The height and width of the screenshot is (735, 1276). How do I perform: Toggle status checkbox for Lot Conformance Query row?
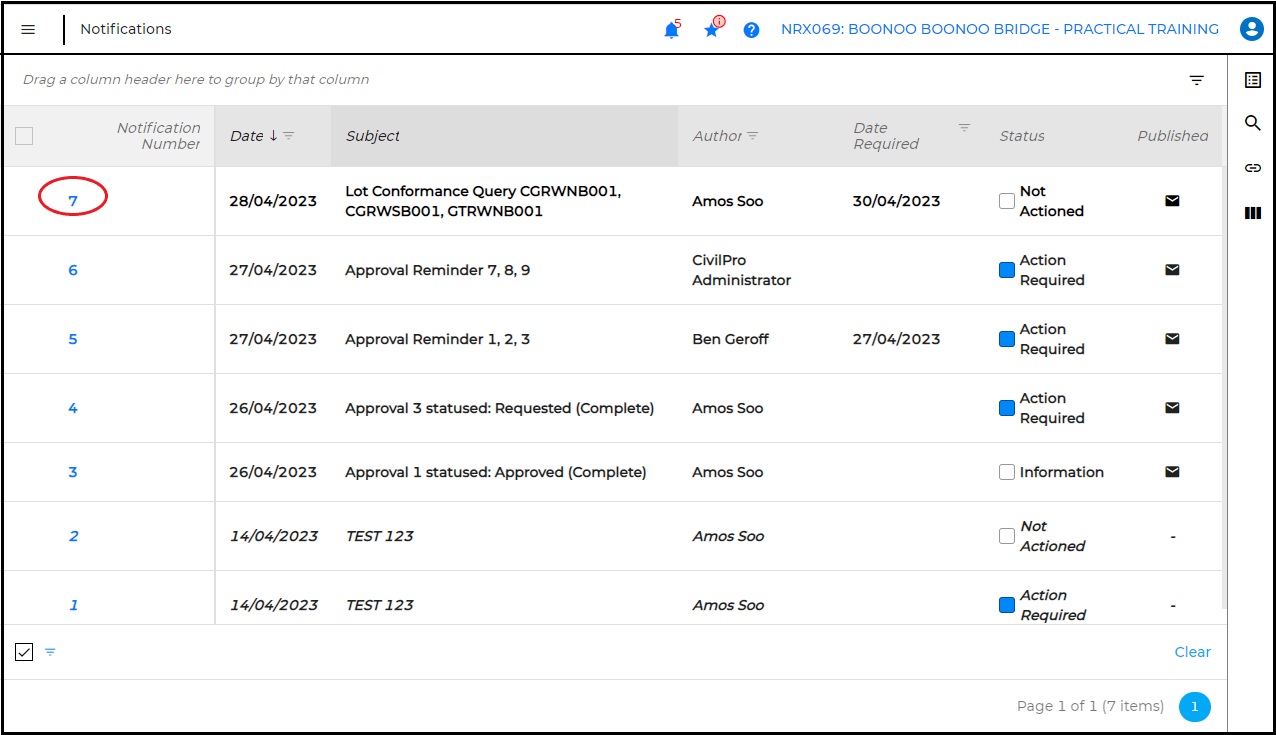click(x=1007, y=201)
